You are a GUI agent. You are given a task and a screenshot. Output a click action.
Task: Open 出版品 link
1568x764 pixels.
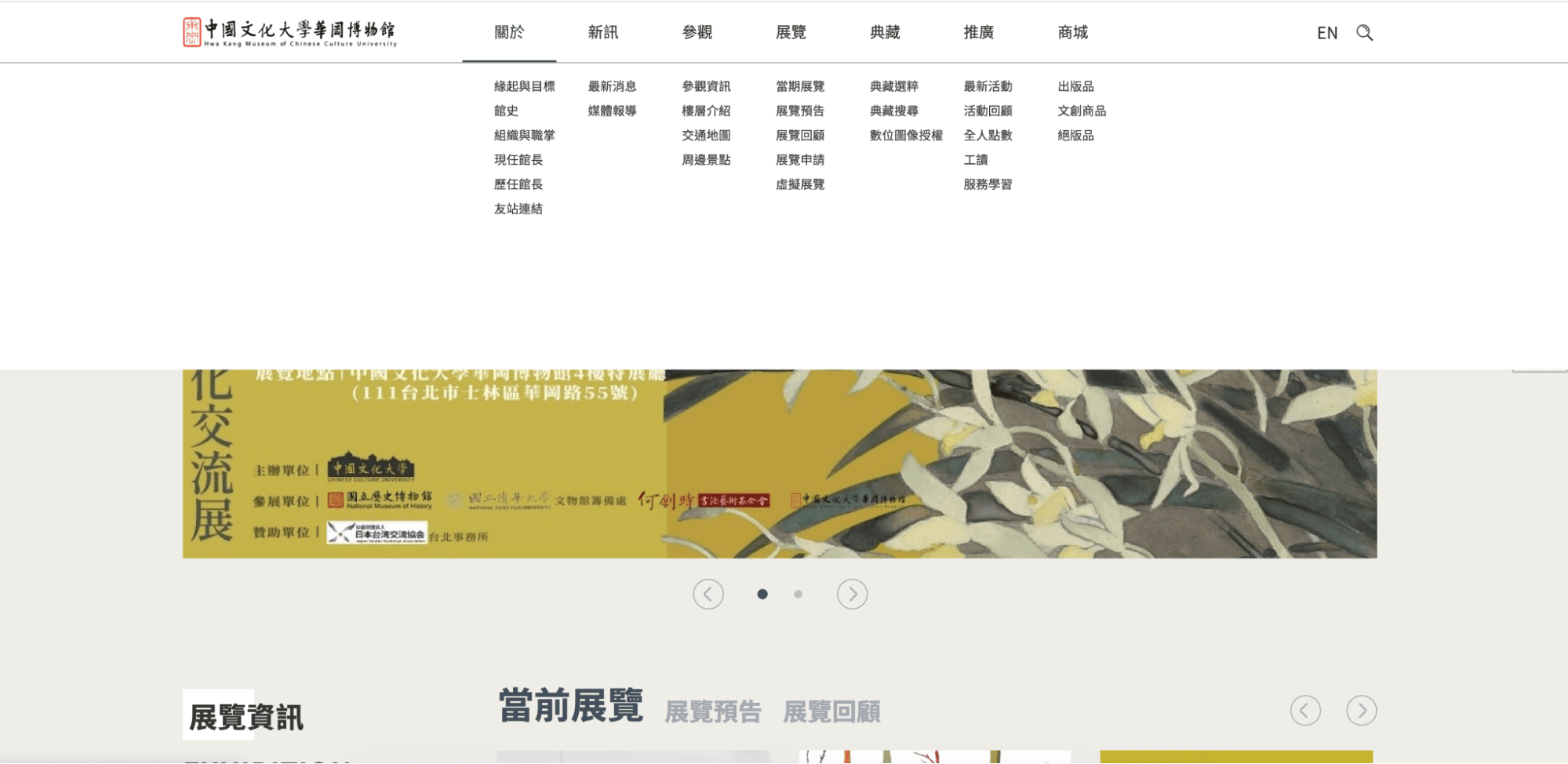(x=1075, y=86)
